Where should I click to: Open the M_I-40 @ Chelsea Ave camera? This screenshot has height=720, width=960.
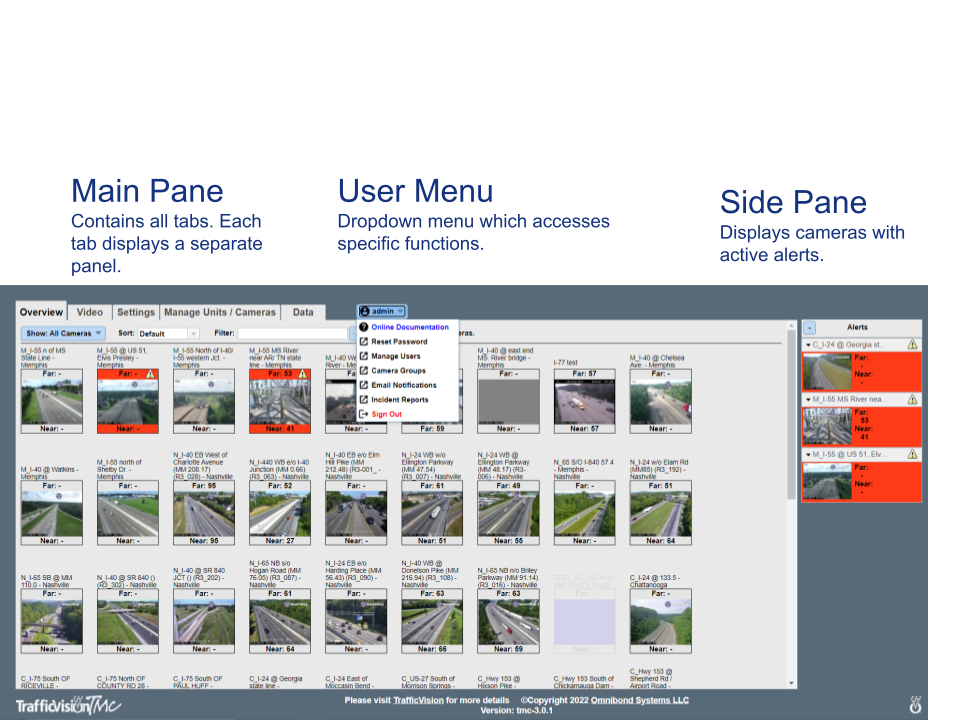[x=661, y=401]
